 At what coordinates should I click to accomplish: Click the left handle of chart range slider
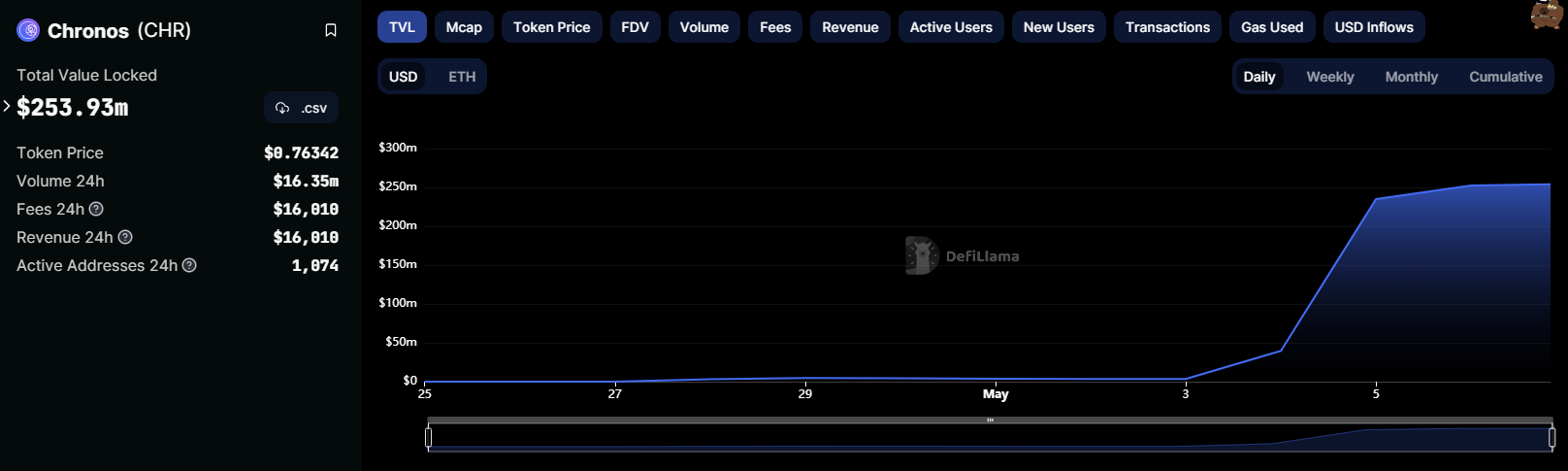tap(428, 437)
